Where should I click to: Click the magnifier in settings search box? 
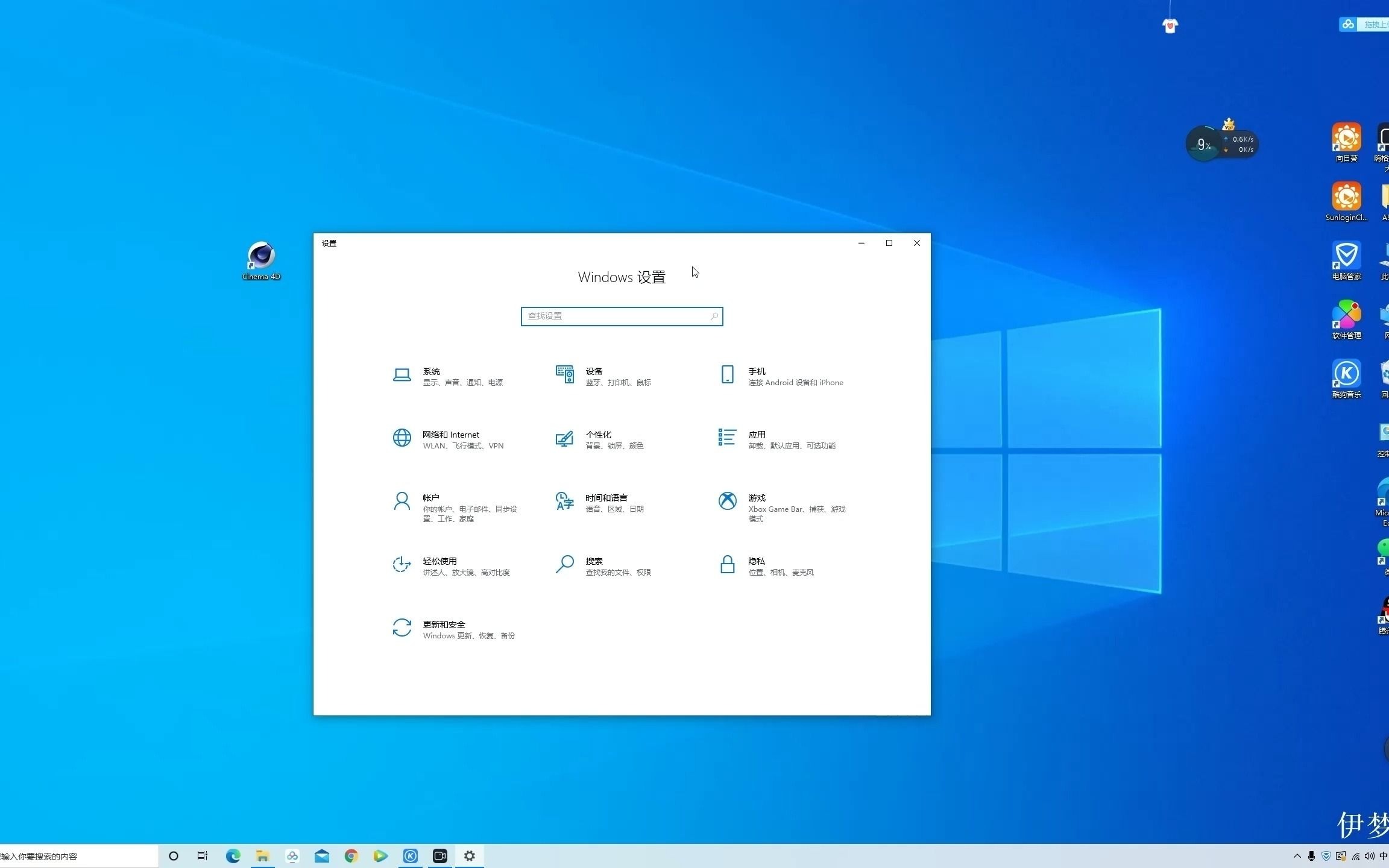click(714, 316)
